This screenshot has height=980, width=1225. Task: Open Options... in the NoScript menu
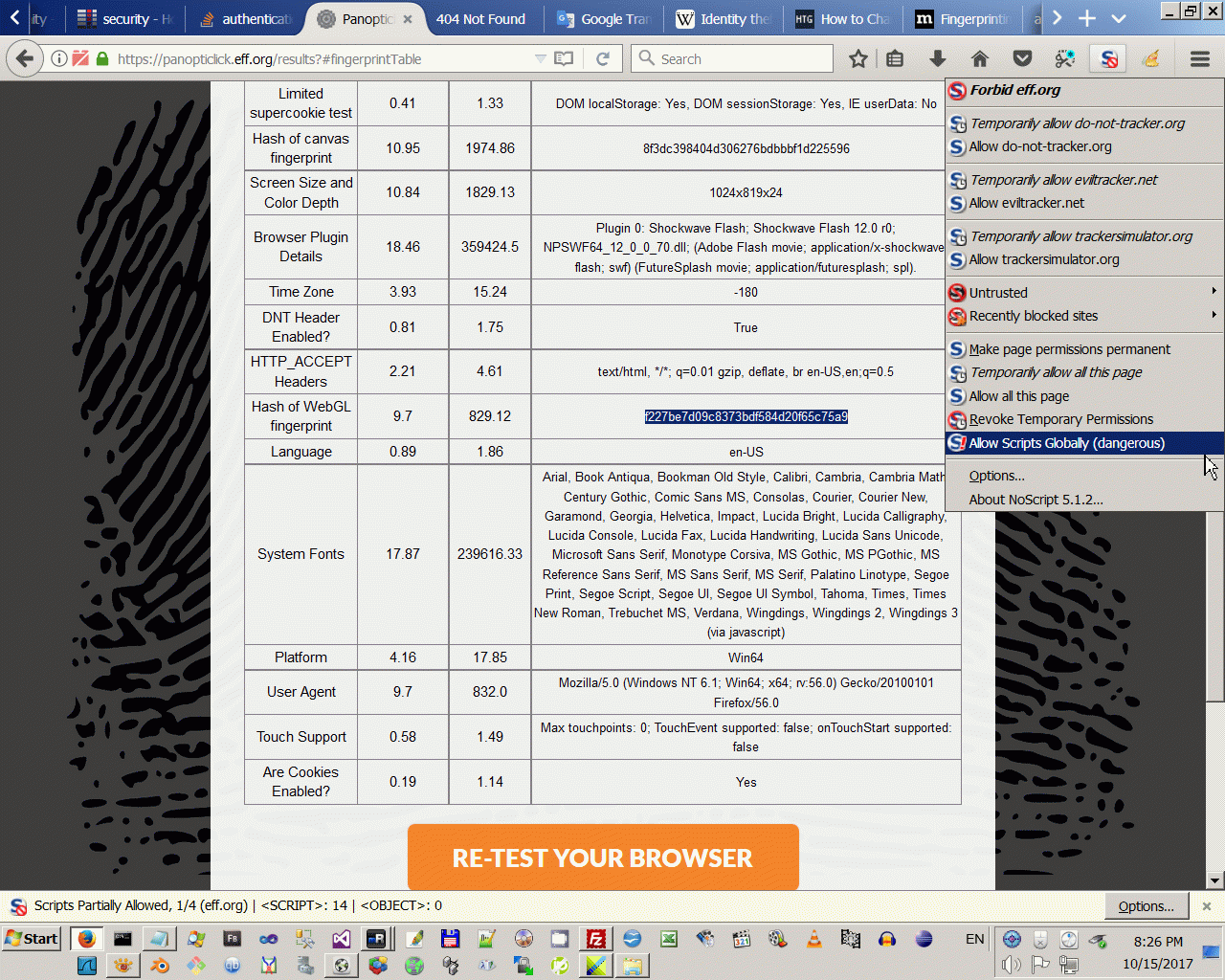[x=1084, y=476]
